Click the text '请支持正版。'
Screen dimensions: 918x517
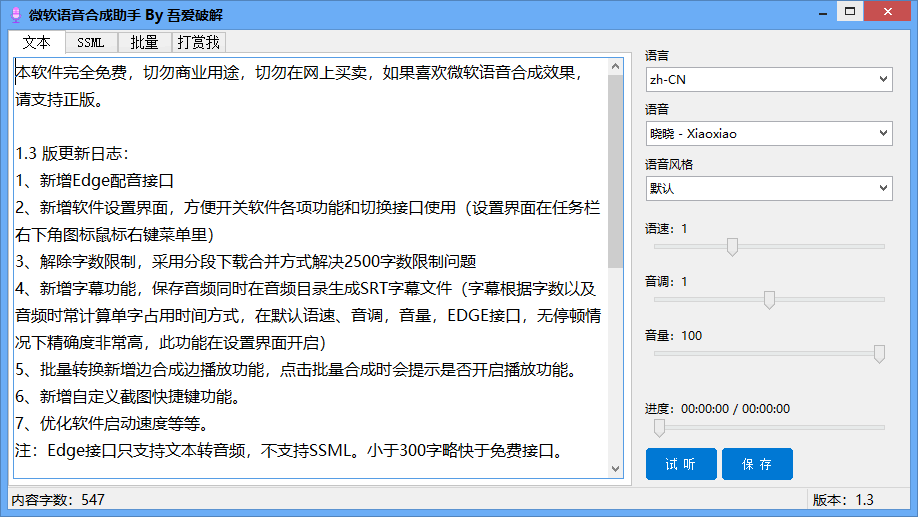[60, 100]
